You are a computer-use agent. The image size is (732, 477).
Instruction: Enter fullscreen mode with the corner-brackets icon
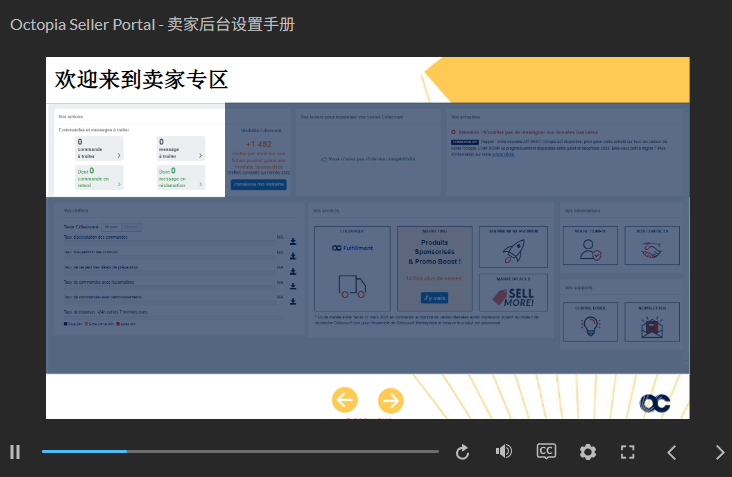(628, 452)
